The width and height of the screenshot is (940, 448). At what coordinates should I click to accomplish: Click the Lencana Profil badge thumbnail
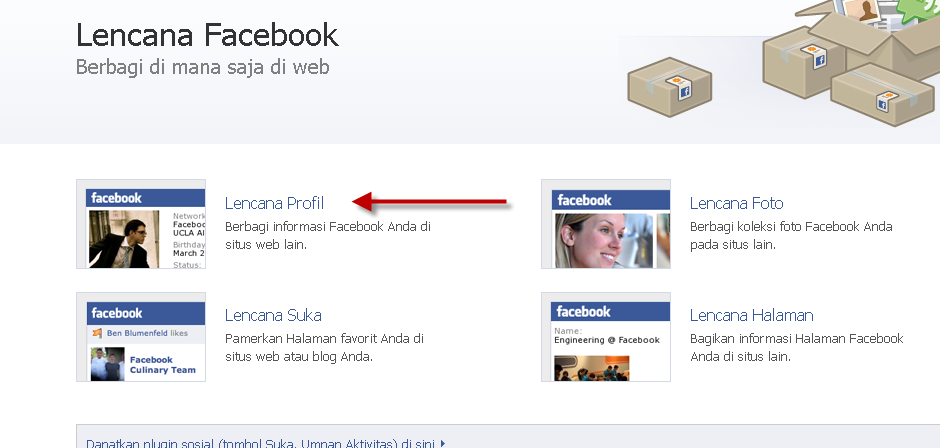(141, 224)
